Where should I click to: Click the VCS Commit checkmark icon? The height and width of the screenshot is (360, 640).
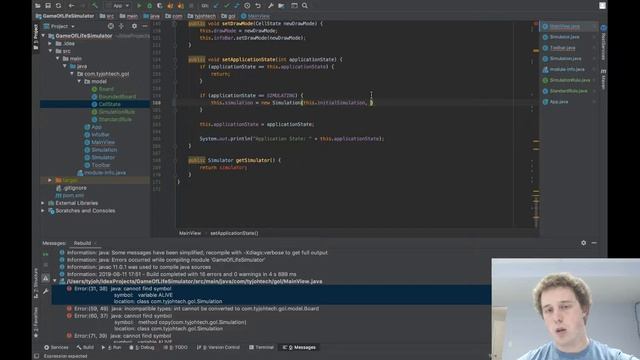click(227, 6)
